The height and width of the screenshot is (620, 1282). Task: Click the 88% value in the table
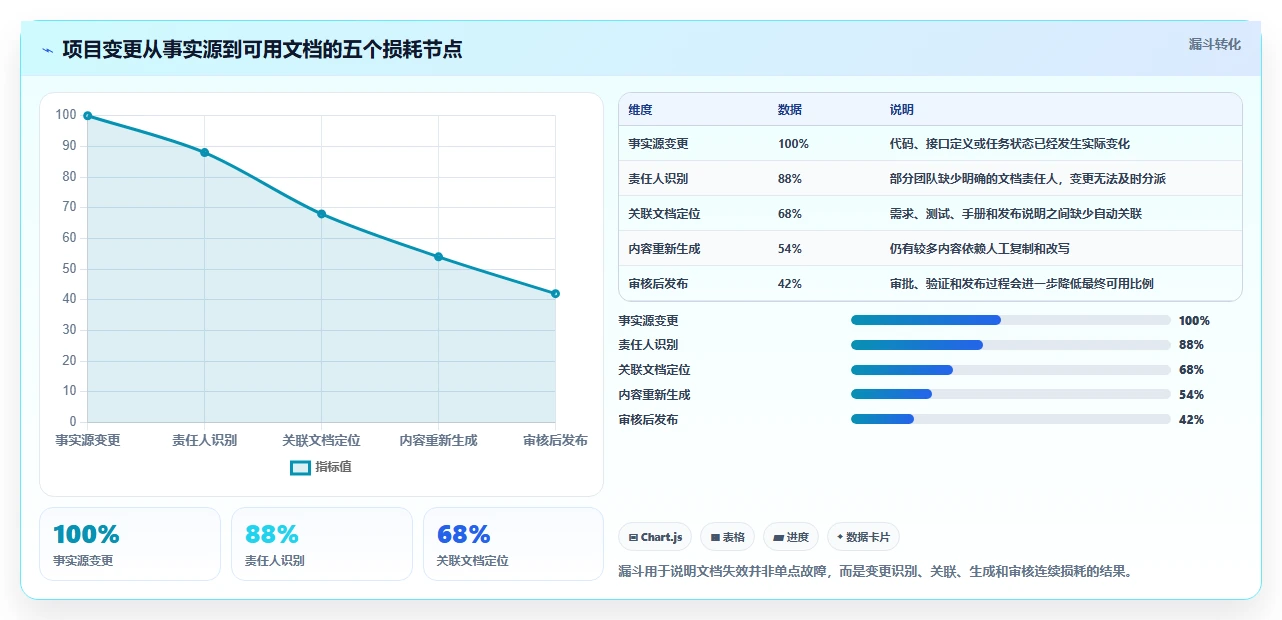790,179
